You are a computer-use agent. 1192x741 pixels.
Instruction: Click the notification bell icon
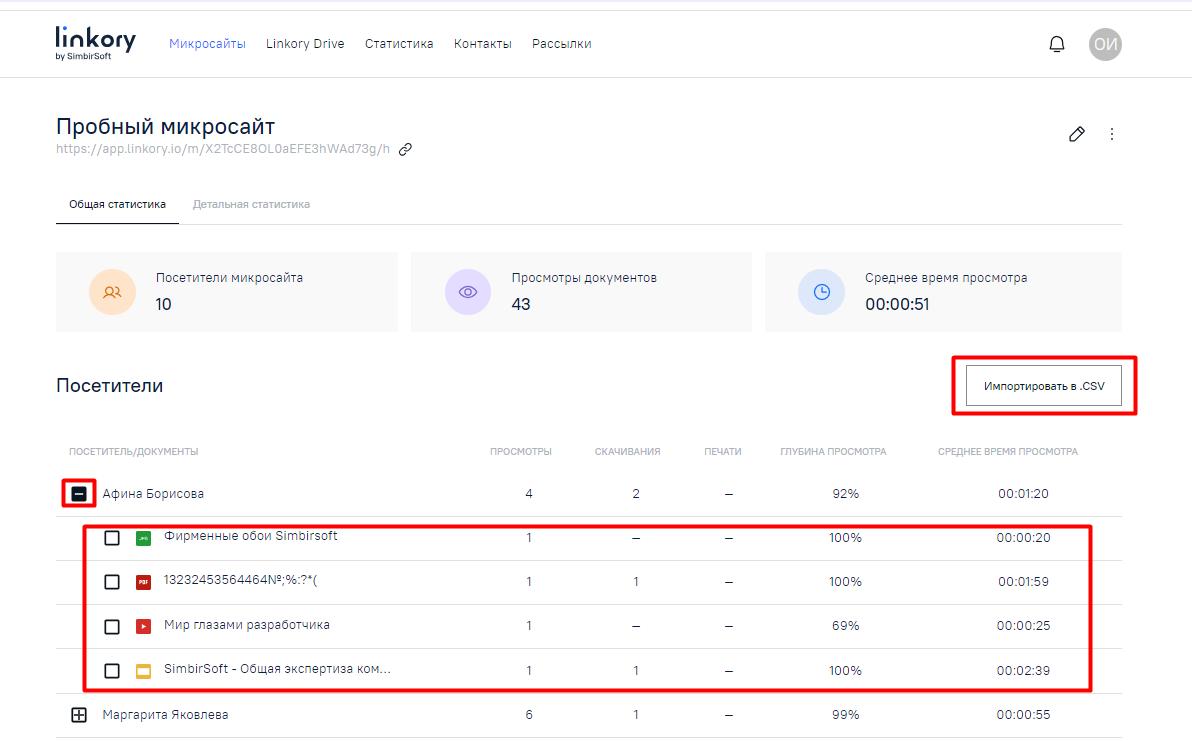click(x=1057, y=43)
